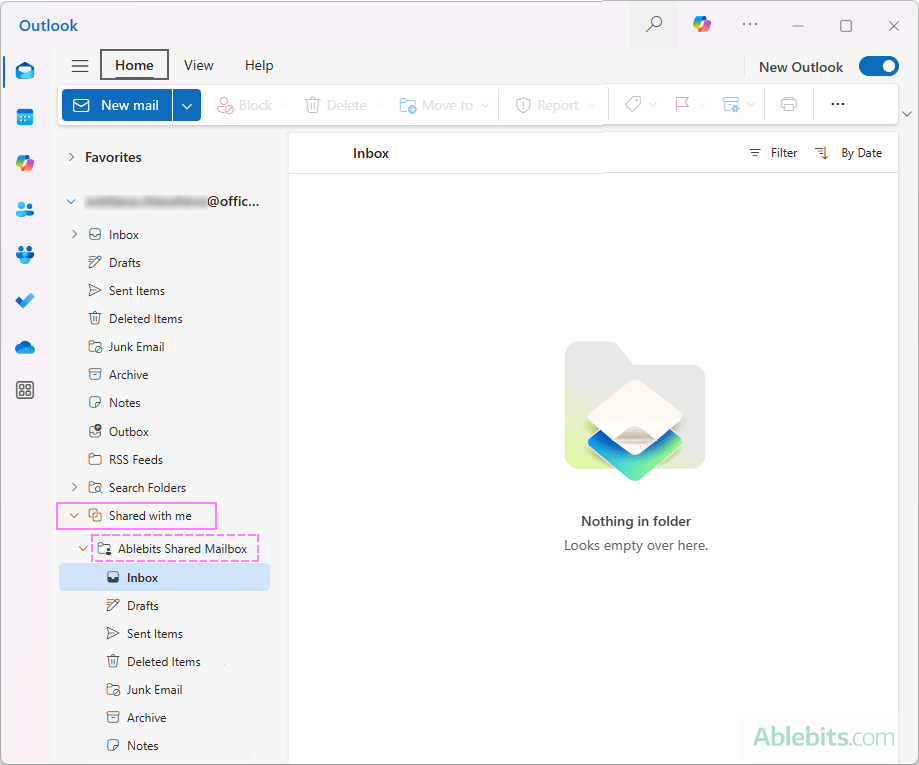Switch to the View tab
This screenshot has width=919, height=765.
pos(199,66)
